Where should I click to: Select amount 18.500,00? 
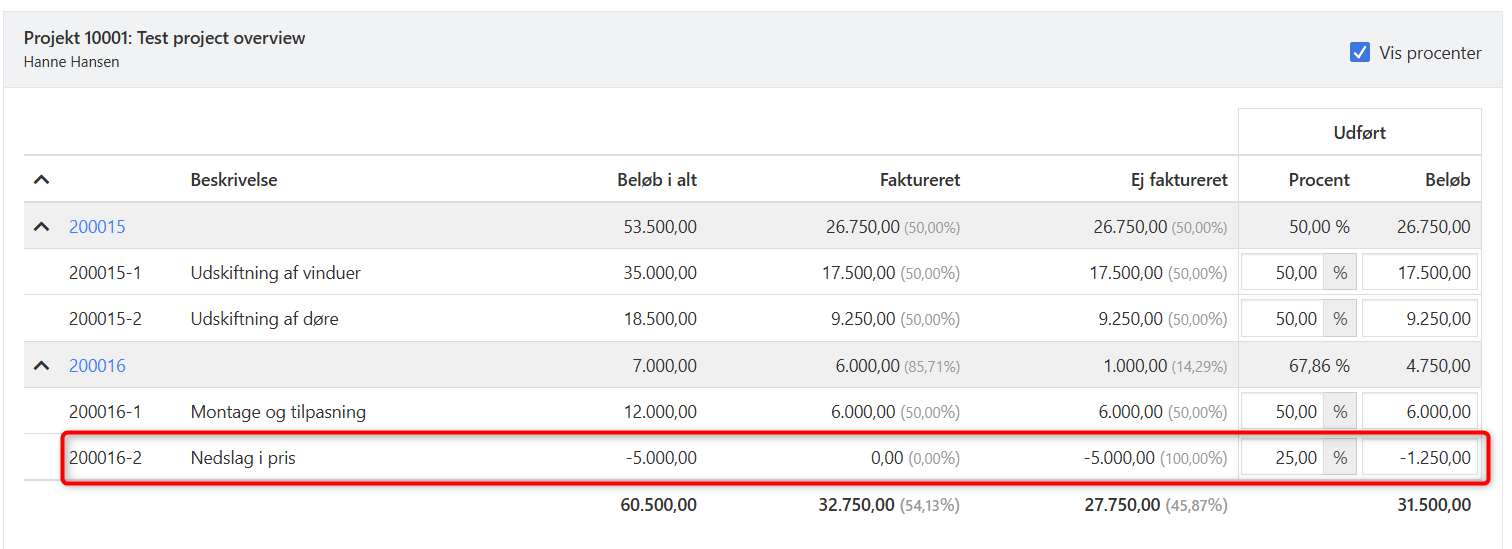coord(660,319)
